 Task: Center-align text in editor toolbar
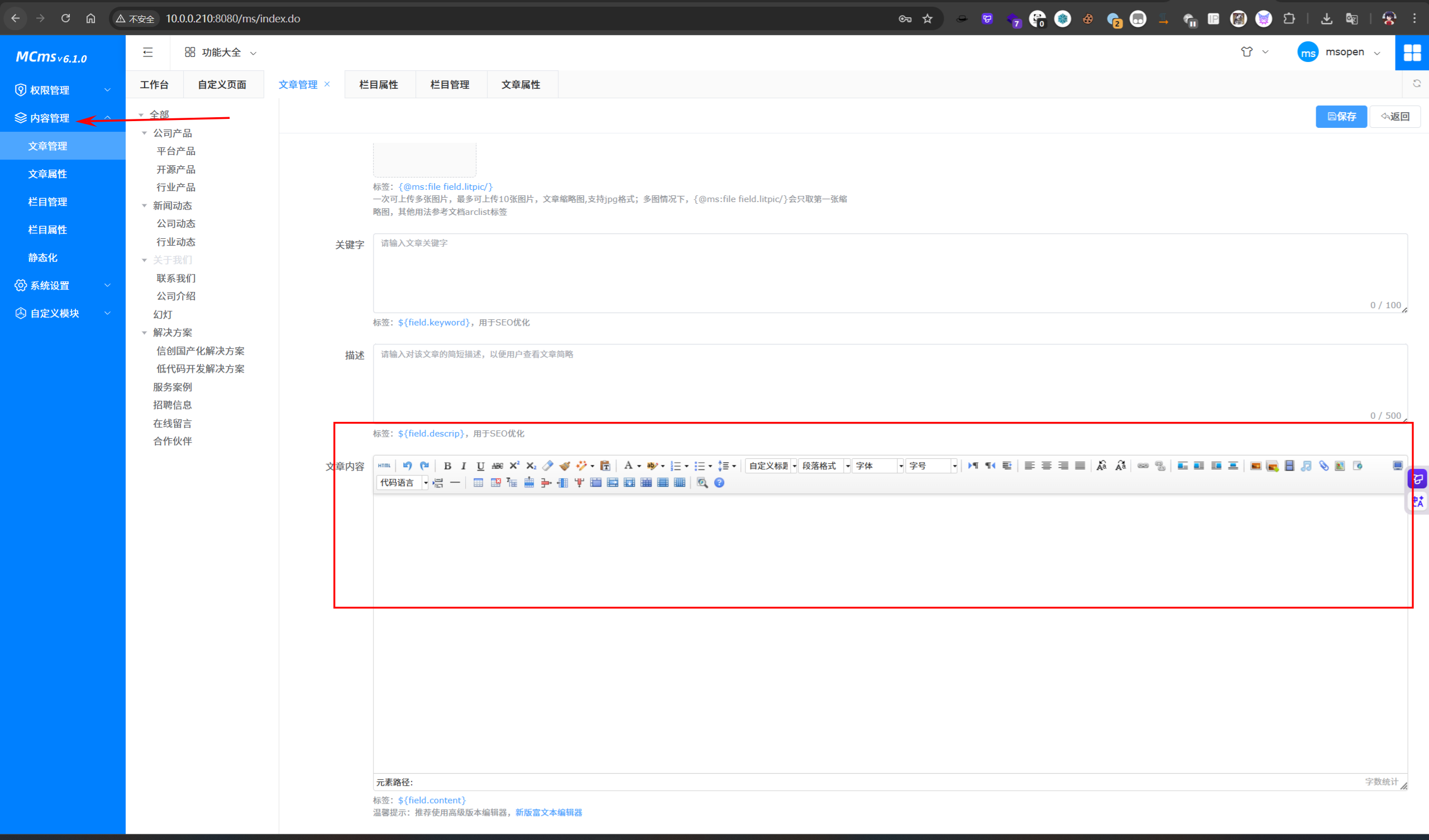(1046, 465)
